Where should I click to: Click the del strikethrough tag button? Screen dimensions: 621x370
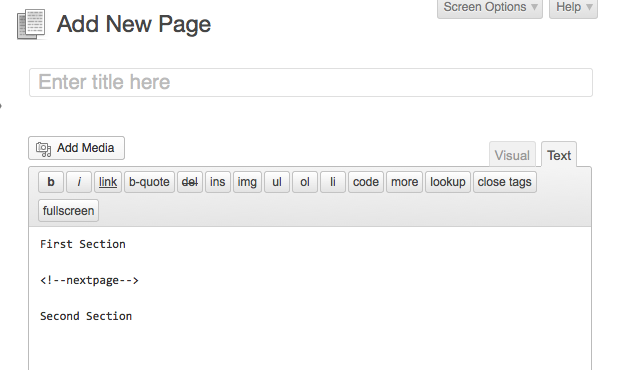[x=190, y=182]
